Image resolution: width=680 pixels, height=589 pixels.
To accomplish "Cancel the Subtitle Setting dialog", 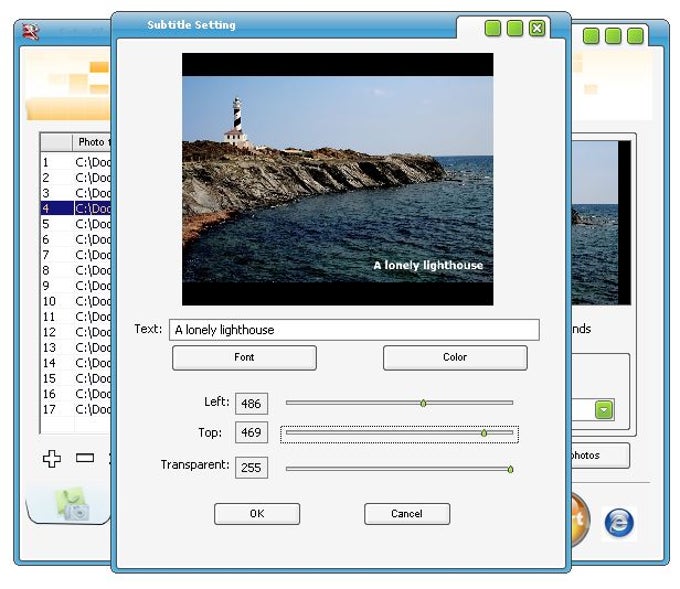I will [407, 514].
